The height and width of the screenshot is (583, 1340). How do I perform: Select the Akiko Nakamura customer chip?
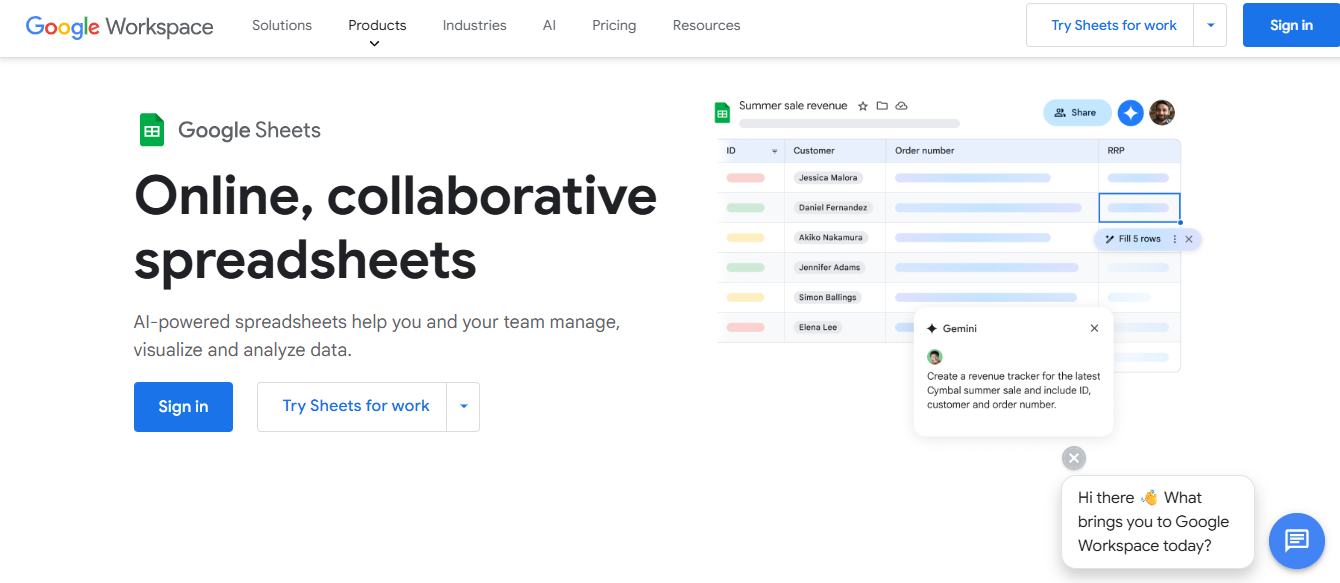point(830,238)
